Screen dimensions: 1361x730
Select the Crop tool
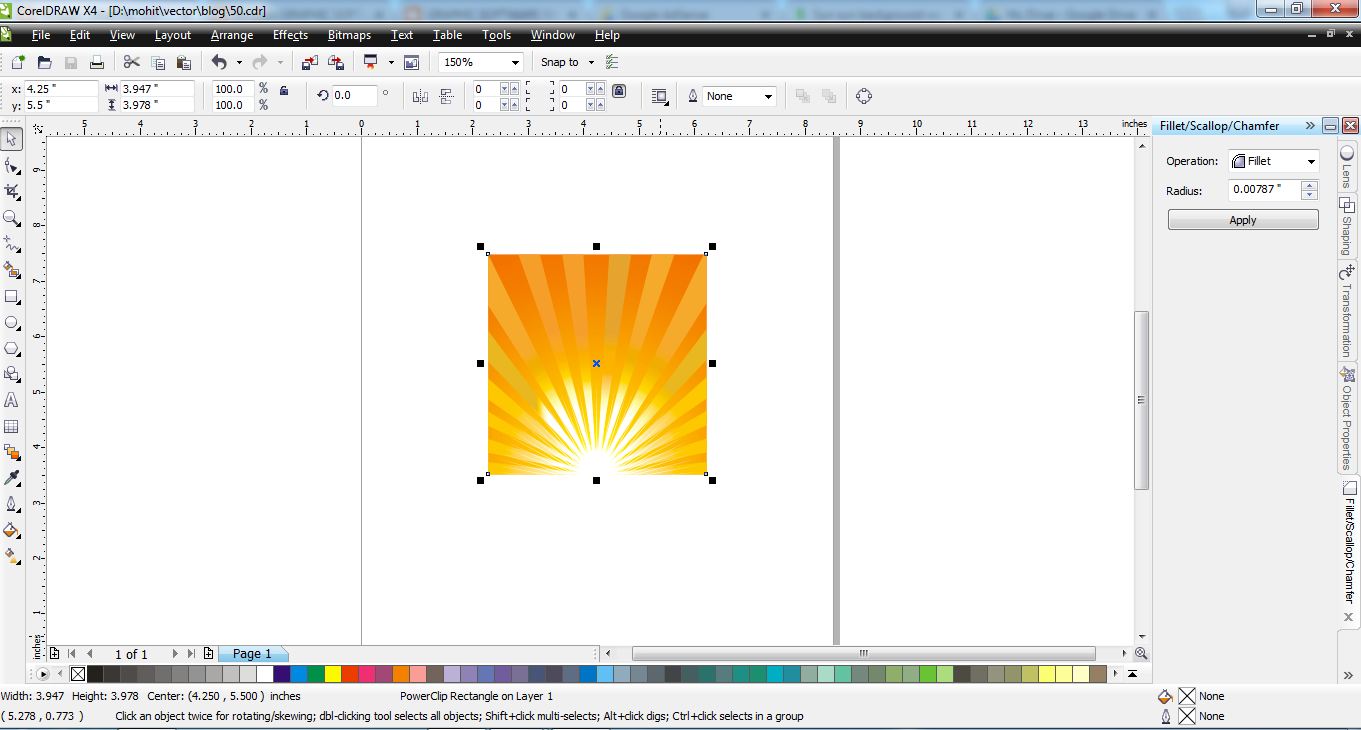[x=12, y=191]
